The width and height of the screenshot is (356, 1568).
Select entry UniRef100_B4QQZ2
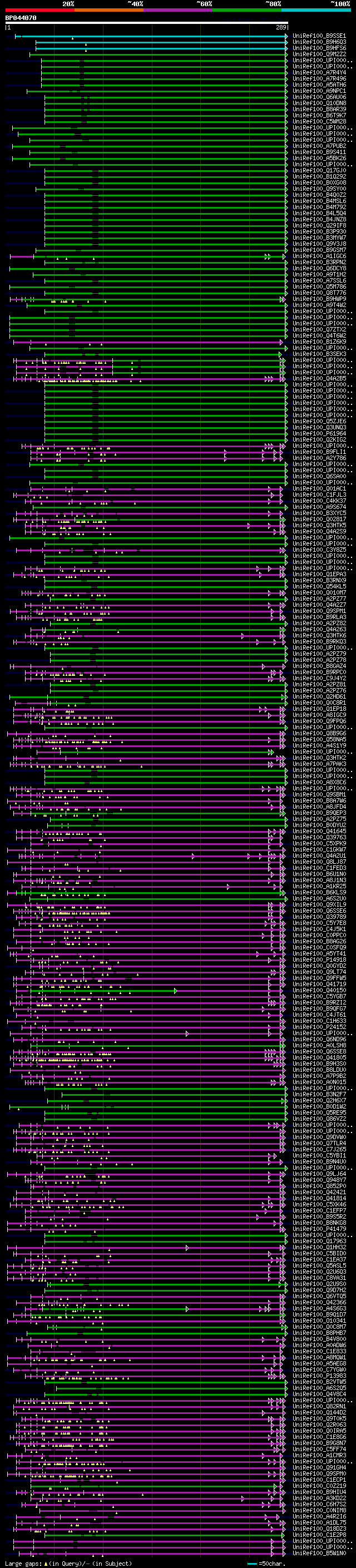[319, 195]
